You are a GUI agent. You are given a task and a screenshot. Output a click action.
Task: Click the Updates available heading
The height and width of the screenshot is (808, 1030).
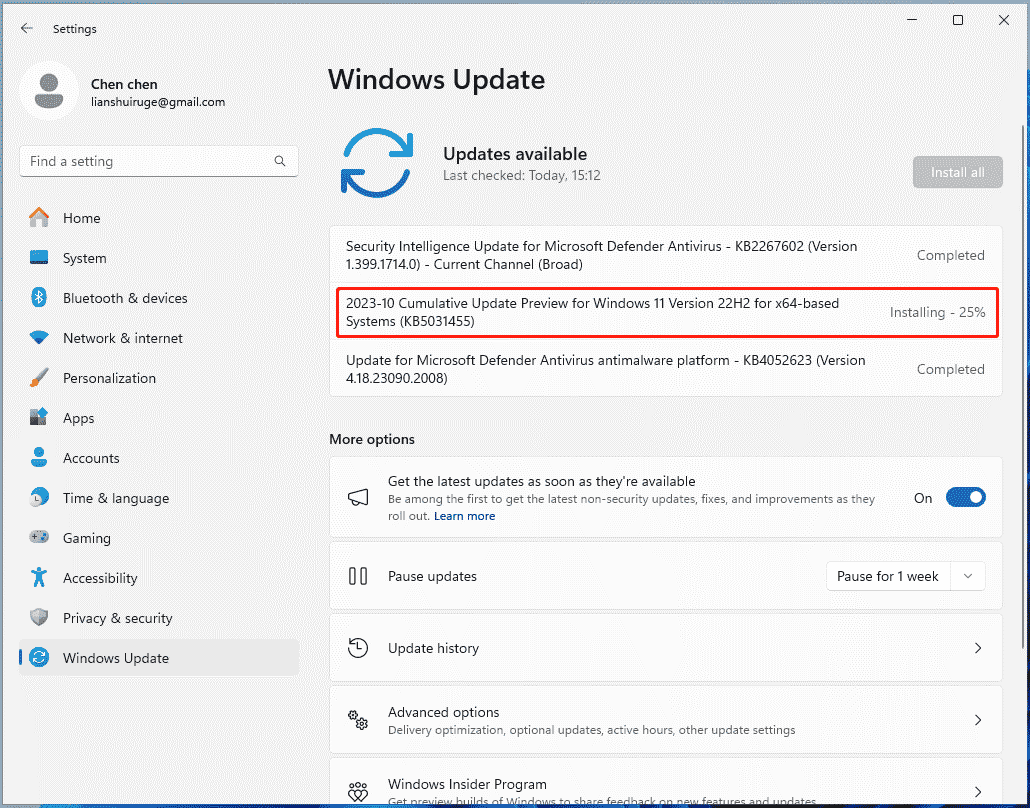coord(515,154)
